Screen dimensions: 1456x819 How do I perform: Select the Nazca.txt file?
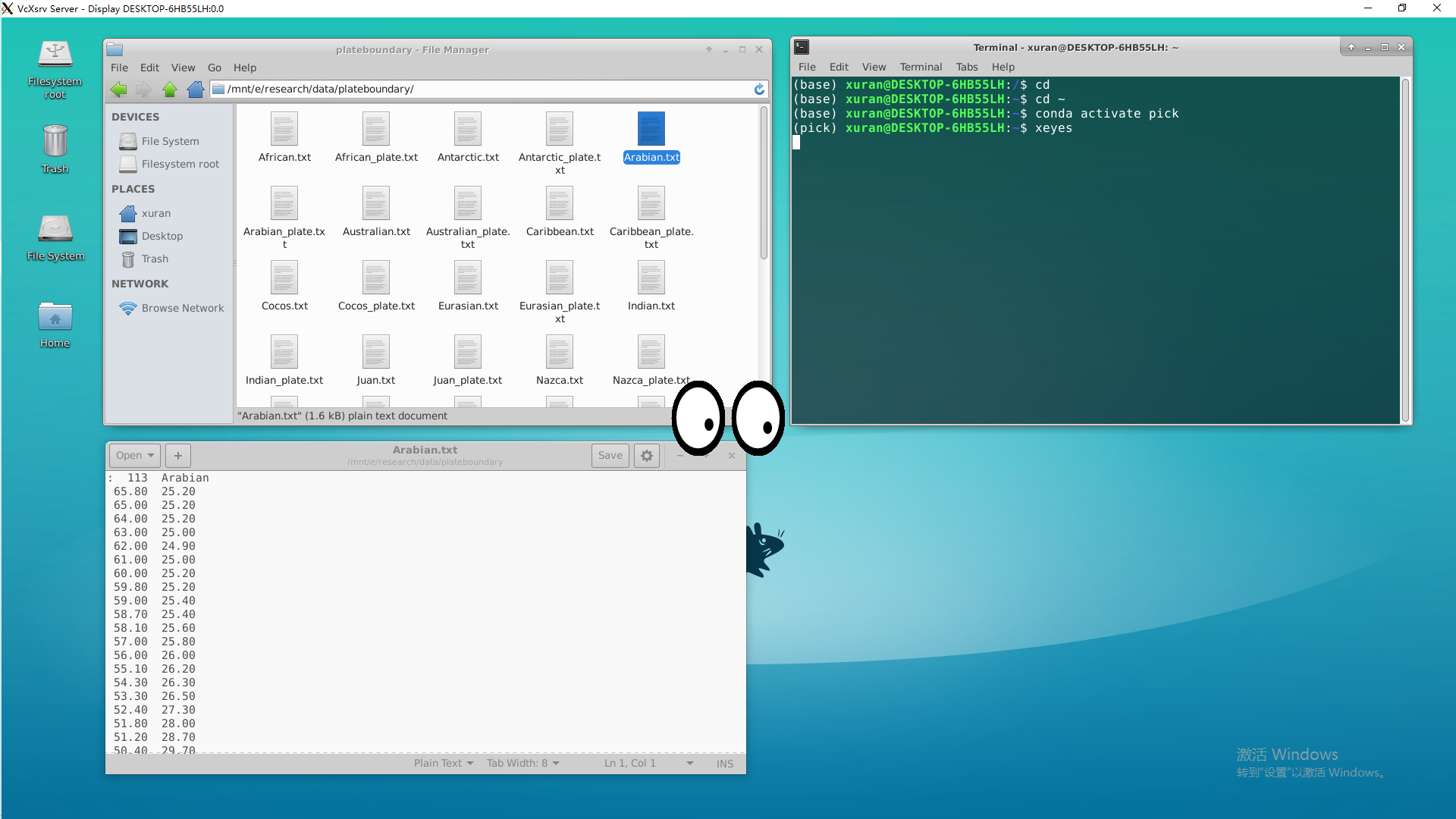(x=560, y=360)
